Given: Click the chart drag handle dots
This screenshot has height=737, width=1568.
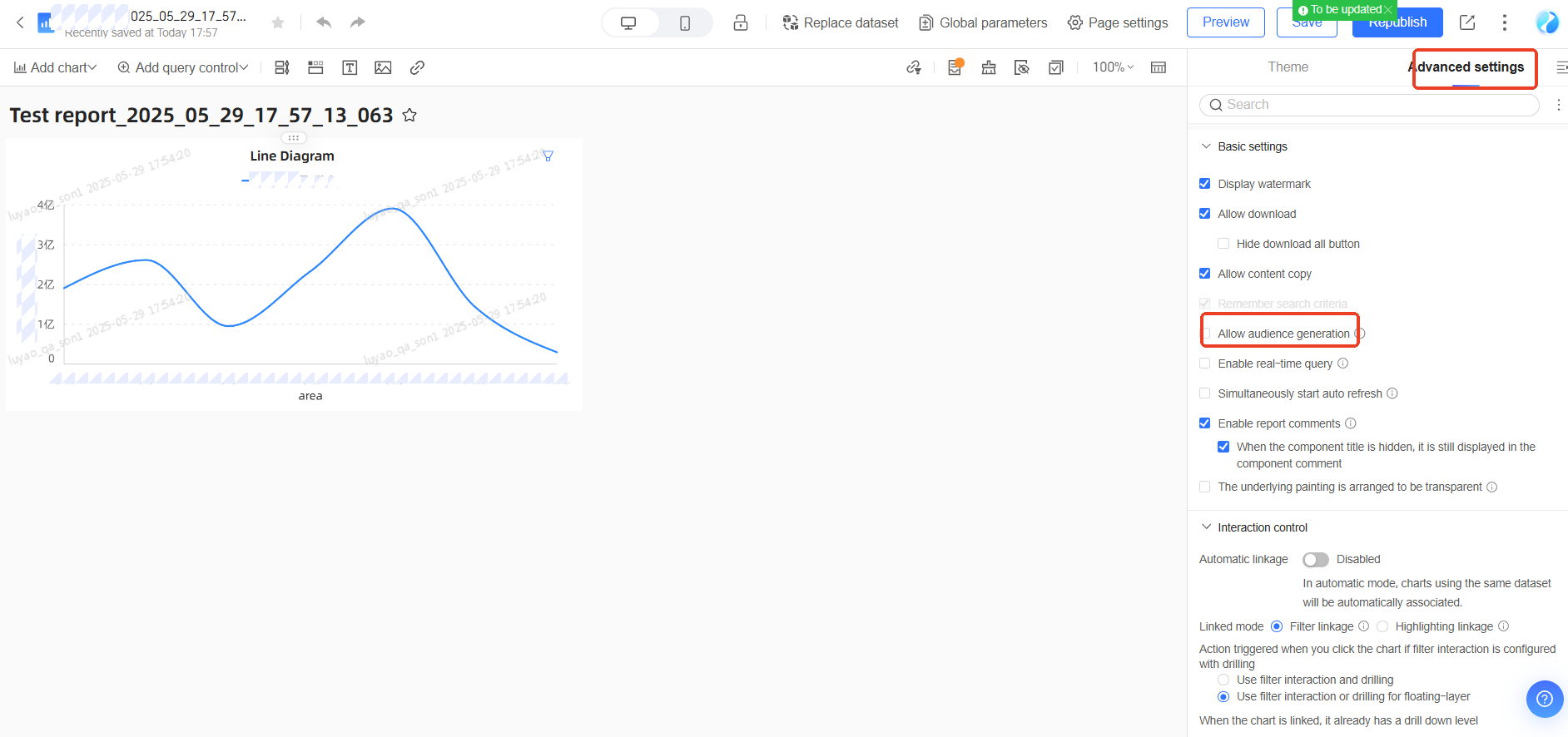Looking at the screenshot, I should [294, 138].
